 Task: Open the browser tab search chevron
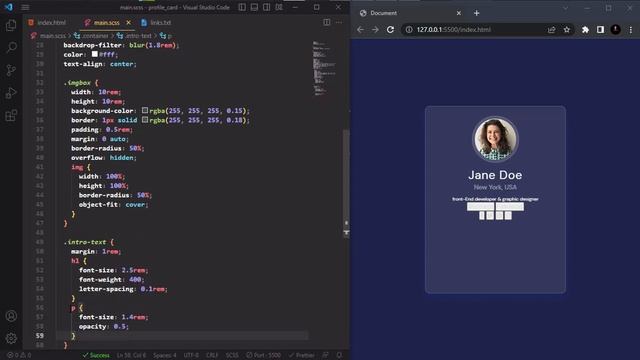tap(565, 8)
